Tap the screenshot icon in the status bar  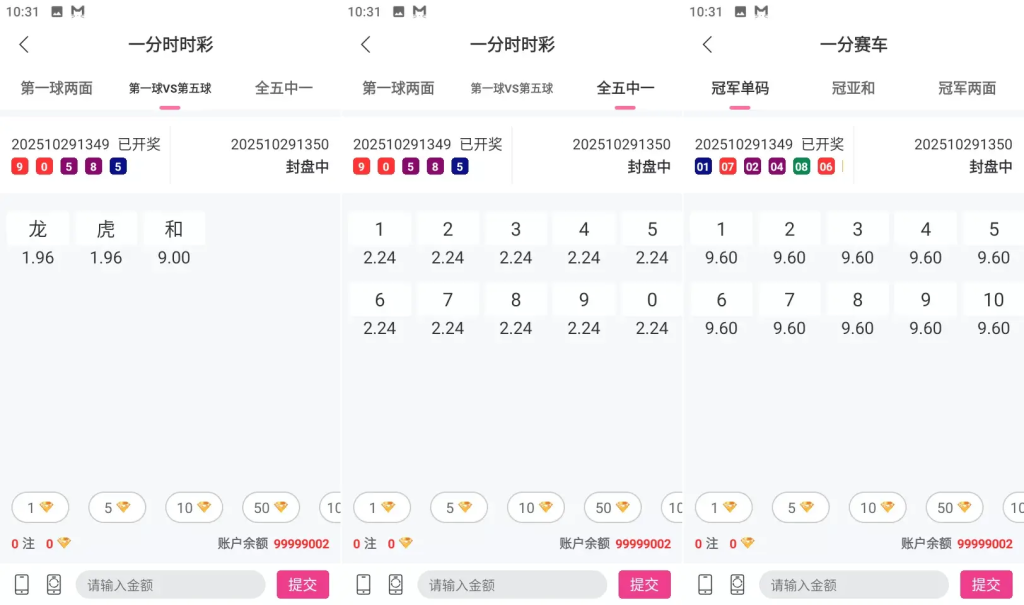57,12
